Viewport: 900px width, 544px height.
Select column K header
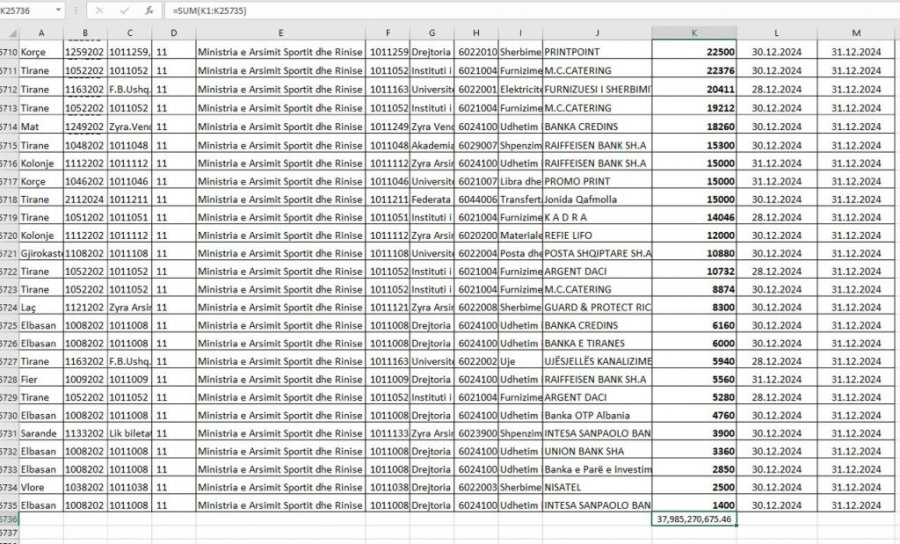pyautogui.click(x=694, y=33)
